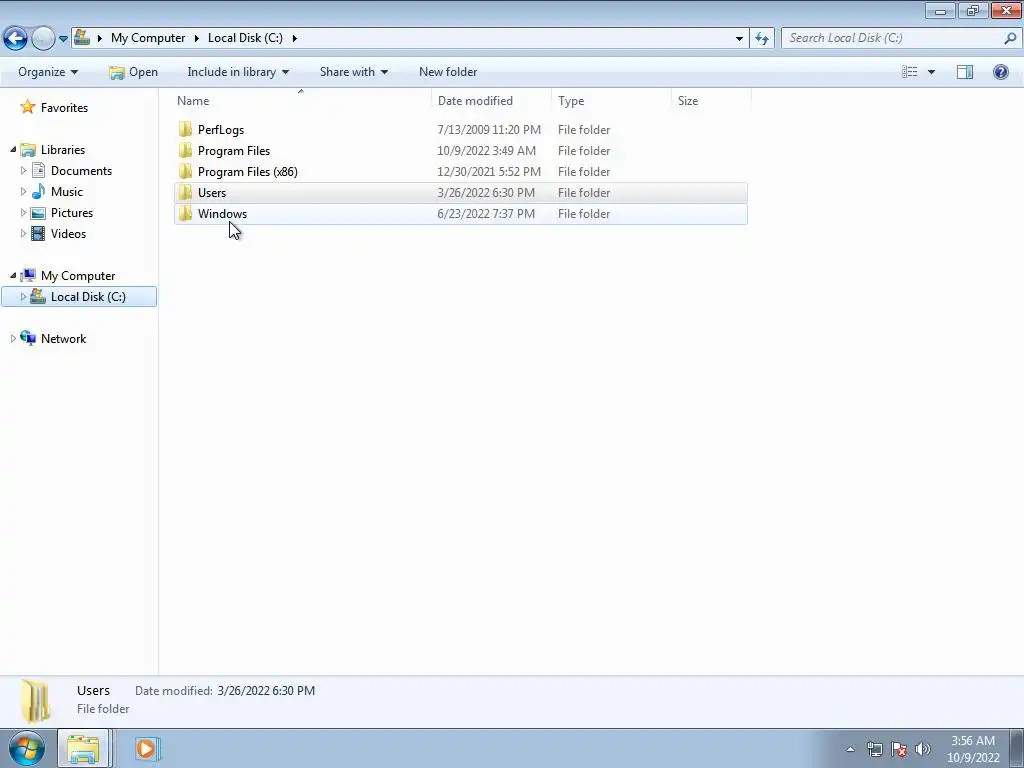Select Libraries in the navigation pane
Viewport: 1024px width, 768px height.
63,150
